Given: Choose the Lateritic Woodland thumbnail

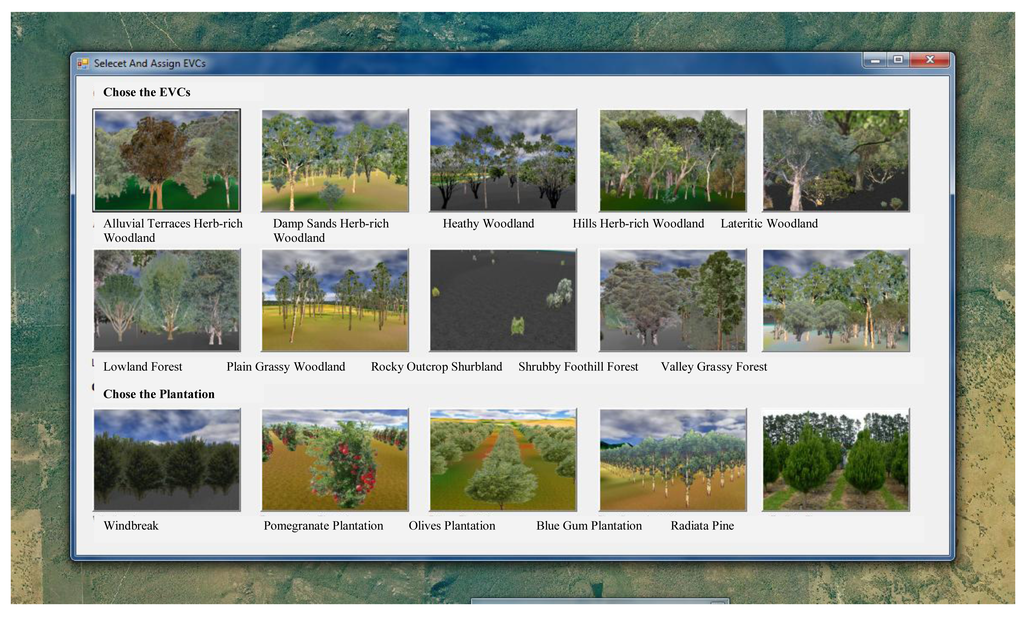Looking at the screenshot, I should tap(836, 161).
